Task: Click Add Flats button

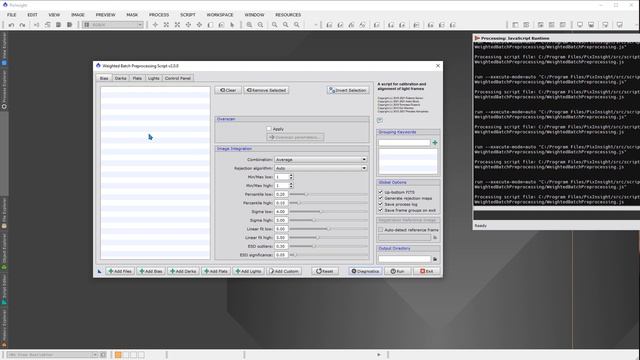Action: pyautogui.click(x=216, y=271)
